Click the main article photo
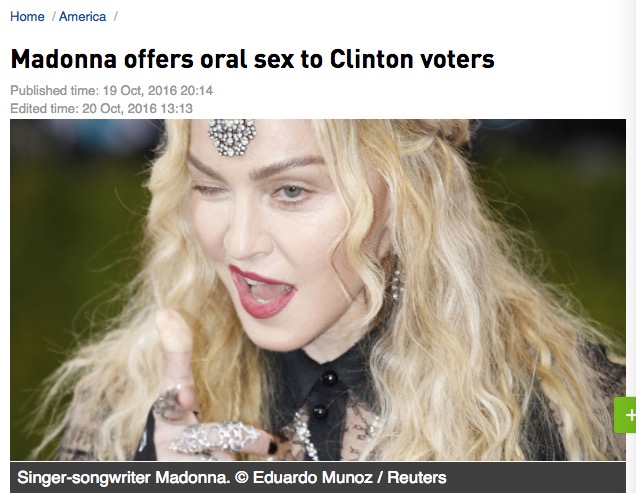This screenshot has height=493, width=636. 318,290
